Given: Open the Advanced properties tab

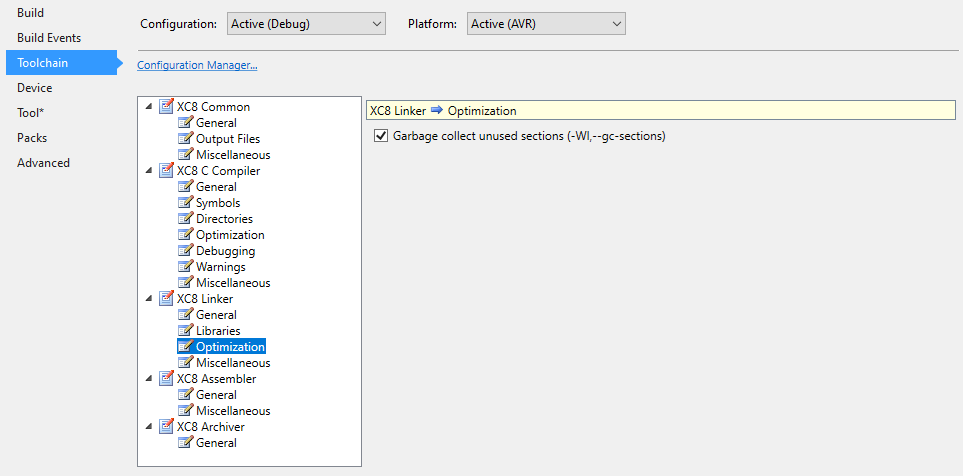Looking at the screenshot, I should [x=43, y=163].
